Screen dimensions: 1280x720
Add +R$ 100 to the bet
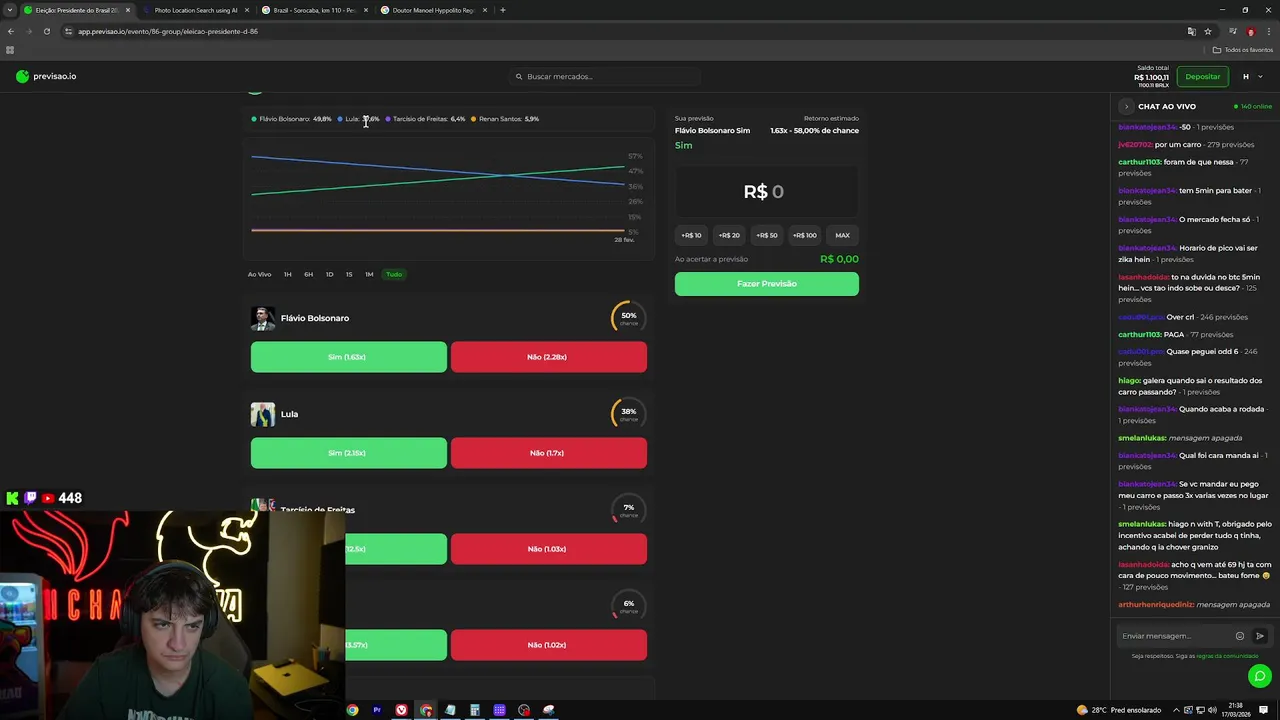tap(804, 235)
